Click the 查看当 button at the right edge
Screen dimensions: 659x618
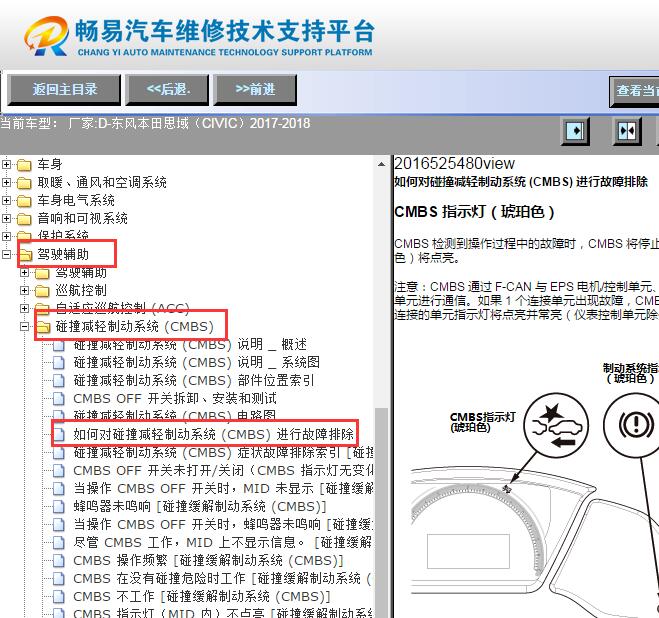coord(634,91)
